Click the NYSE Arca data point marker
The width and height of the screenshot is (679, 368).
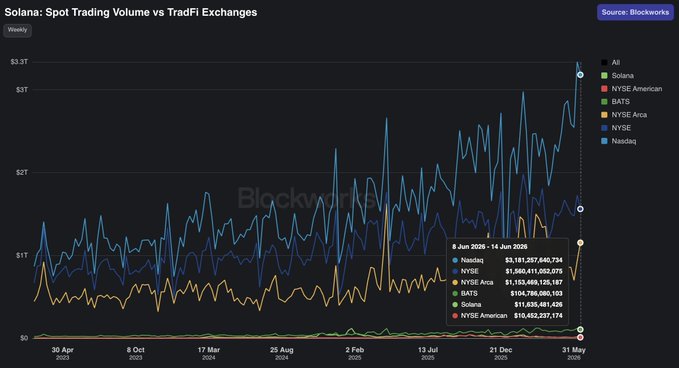(x=580, y=243)
